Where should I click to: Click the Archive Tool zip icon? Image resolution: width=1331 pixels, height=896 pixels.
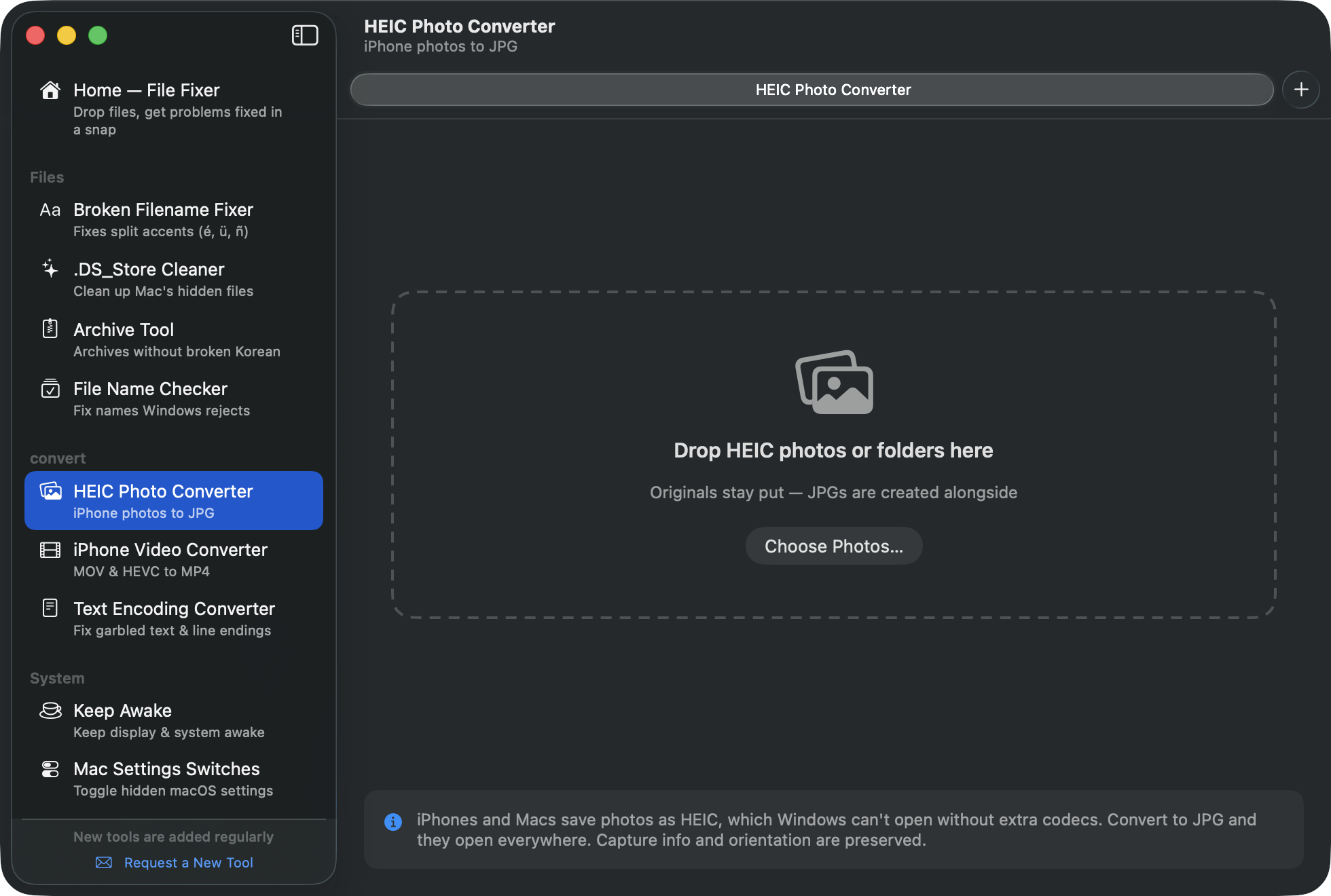[50, 329]
